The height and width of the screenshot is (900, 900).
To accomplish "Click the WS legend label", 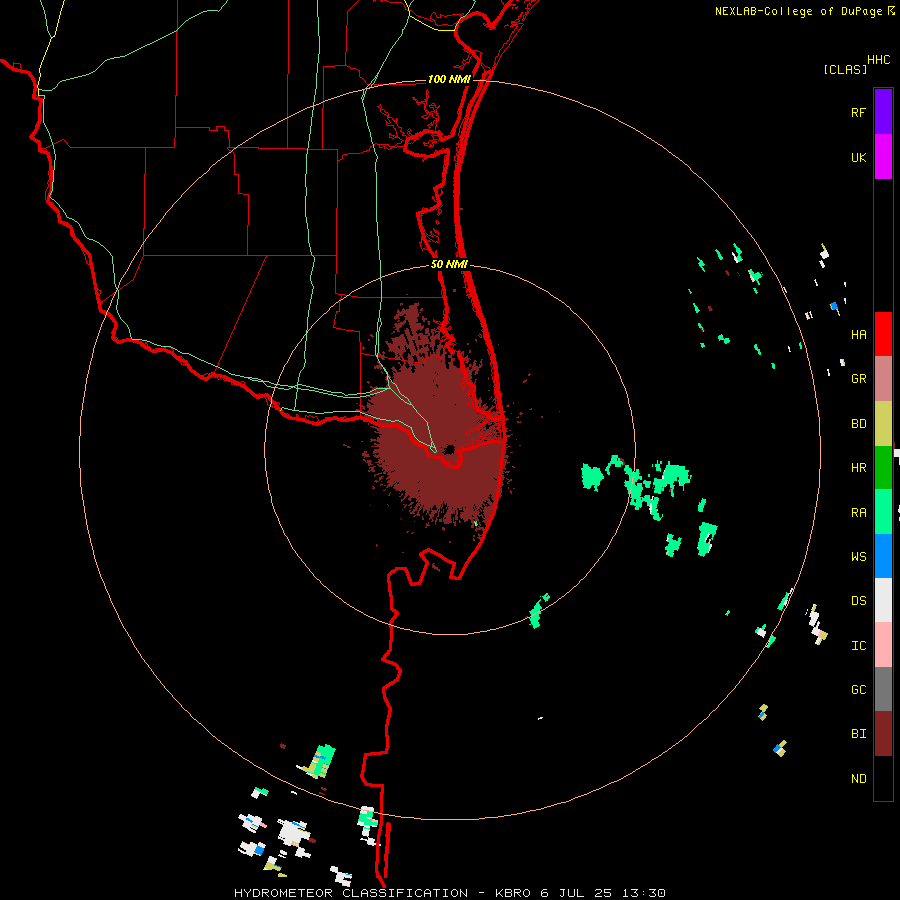I will (858, 557).
